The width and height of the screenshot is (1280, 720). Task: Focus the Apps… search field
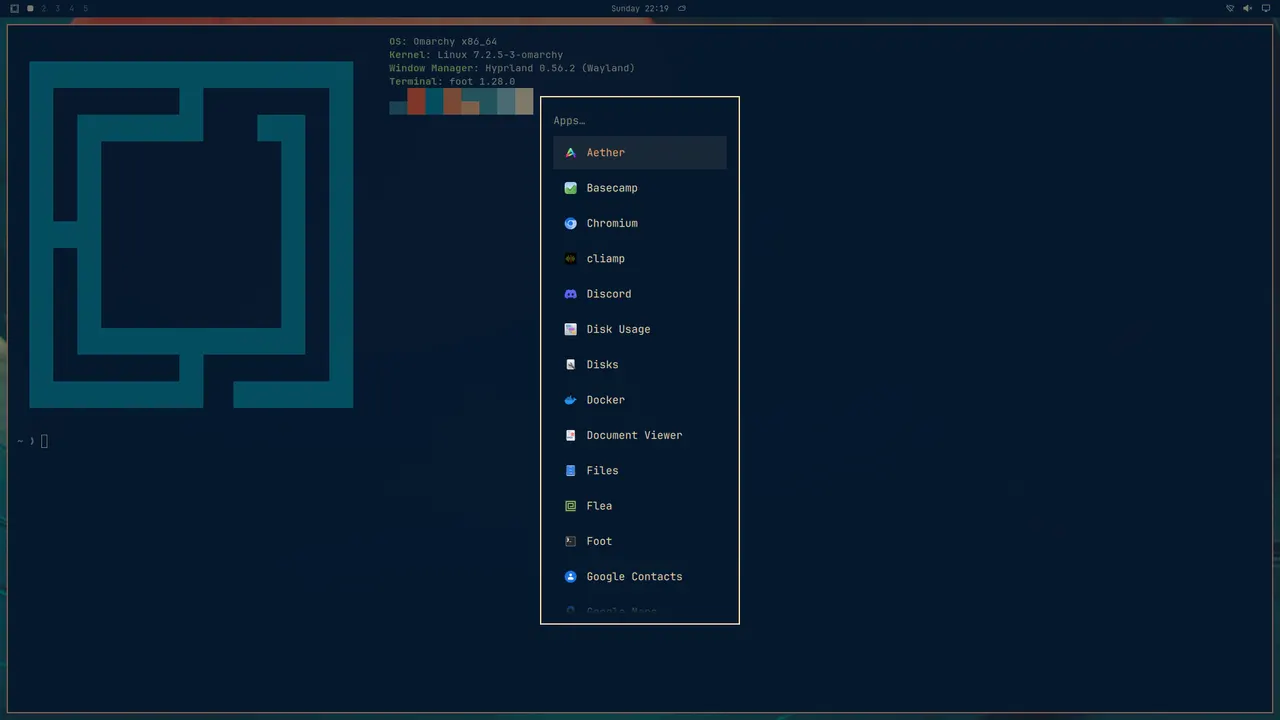tap(639, 120)
